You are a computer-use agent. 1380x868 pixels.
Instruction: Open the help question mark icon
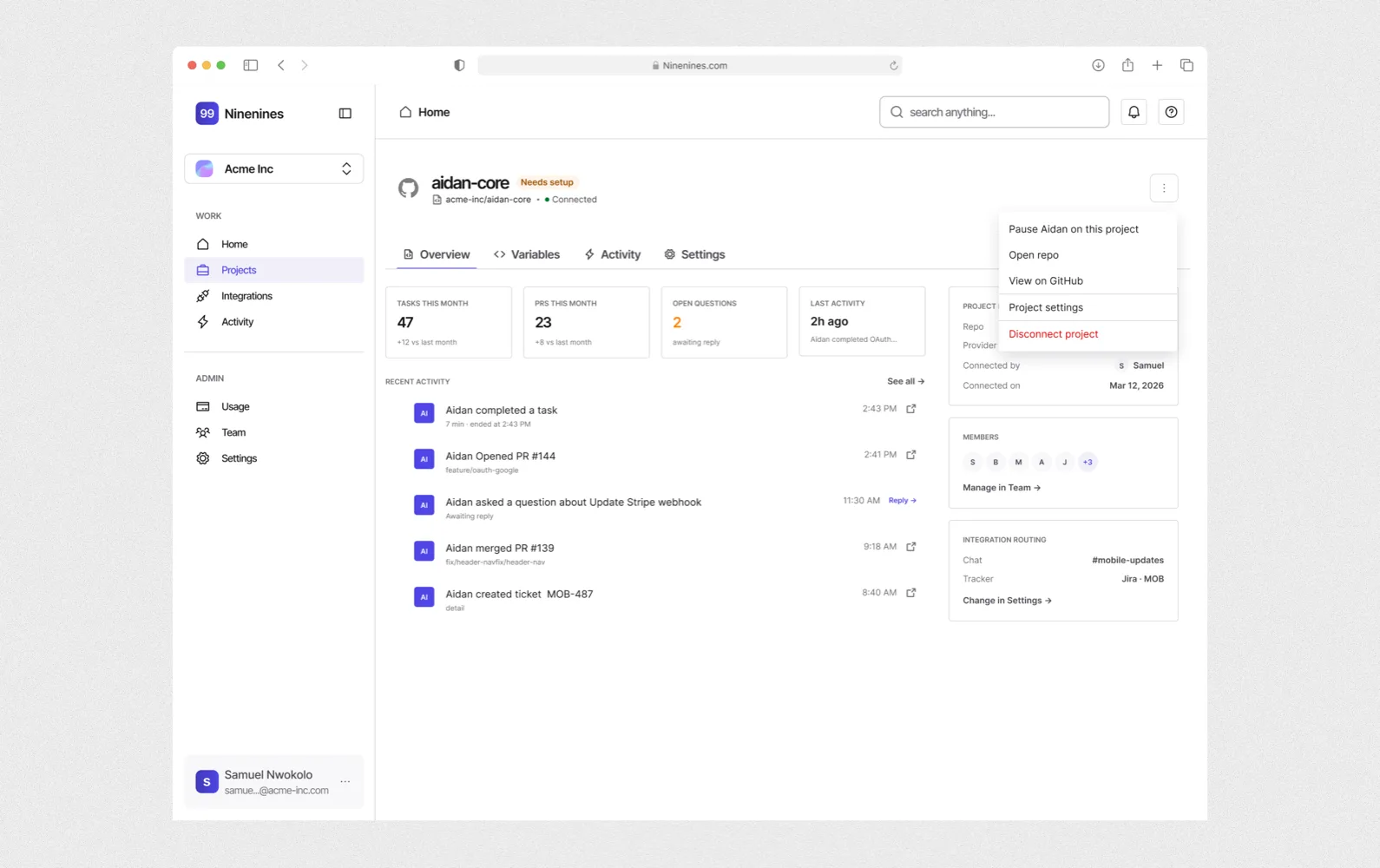1171,112
